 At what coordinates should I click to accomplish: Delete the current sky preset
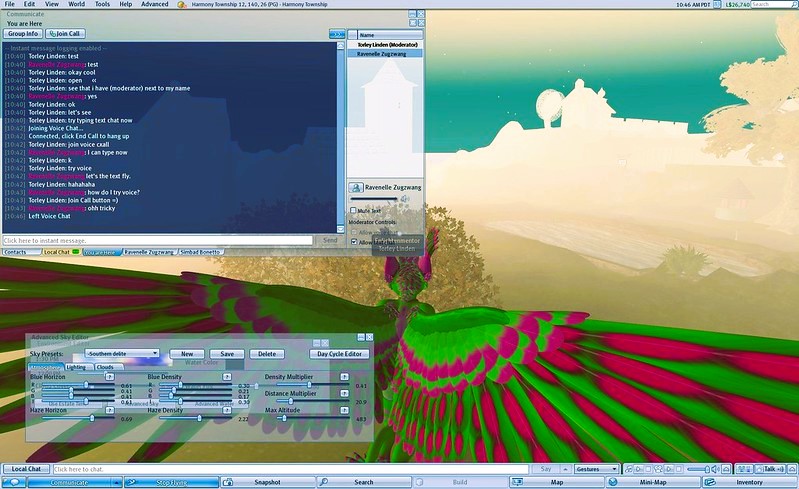pos(267,354)
